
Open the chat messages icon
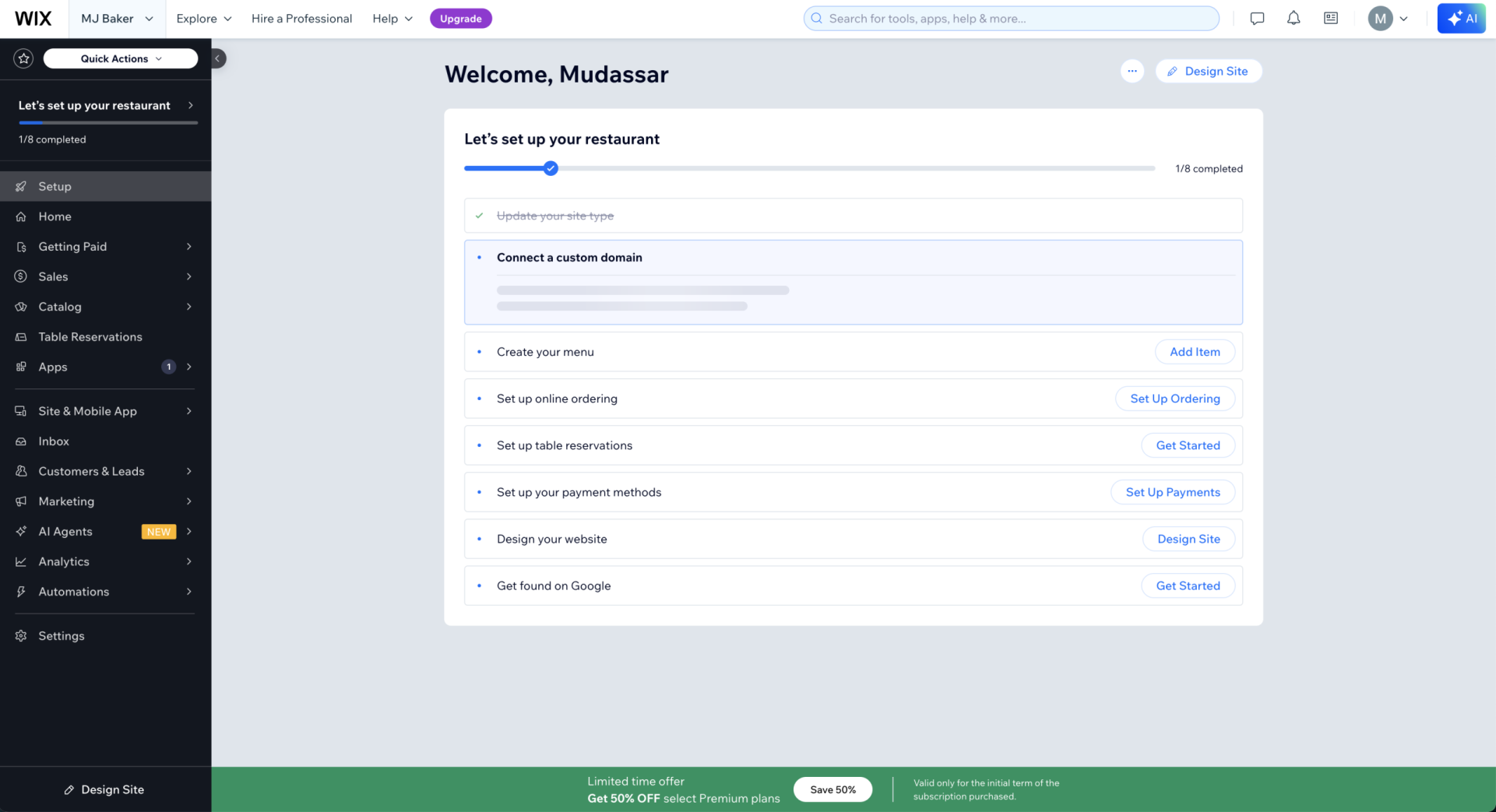pos(1256,19)
